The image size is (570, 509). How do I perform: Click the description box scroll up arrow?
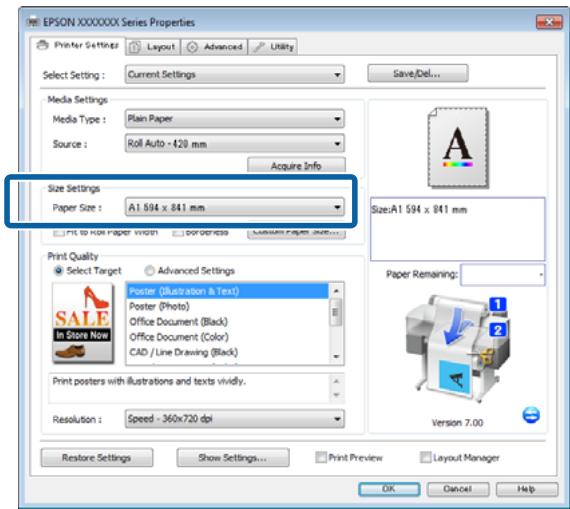click(x=336, y=381)
